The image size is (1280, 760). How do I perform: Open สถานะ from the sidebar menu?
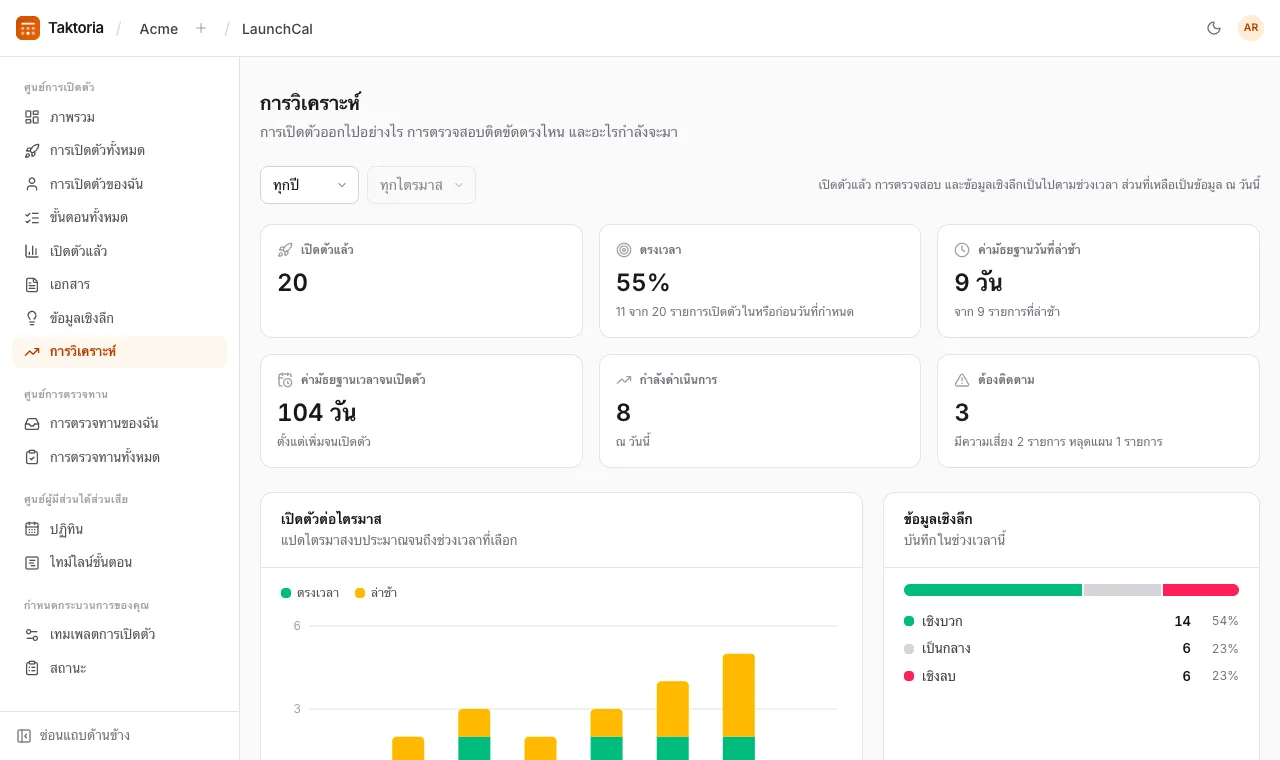pos(119,668)
